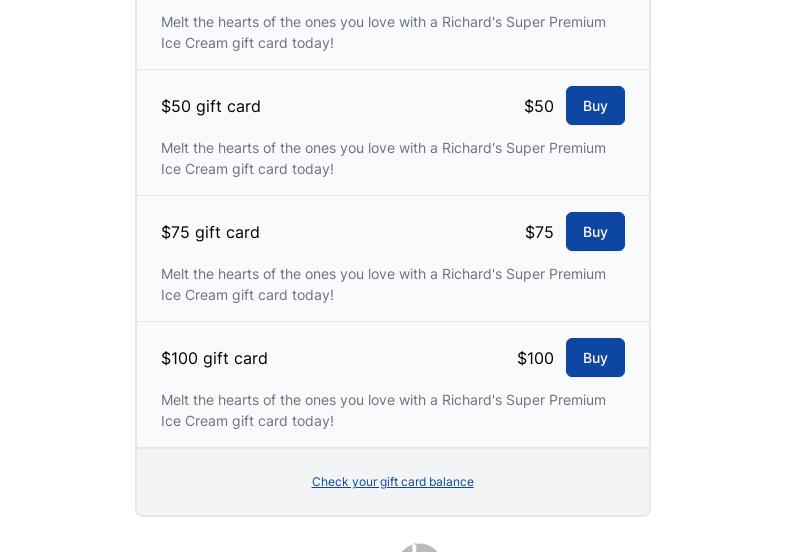Click the description under $50 gift card
This screenshot has height=552, width=785.
(x=383, y=158)
